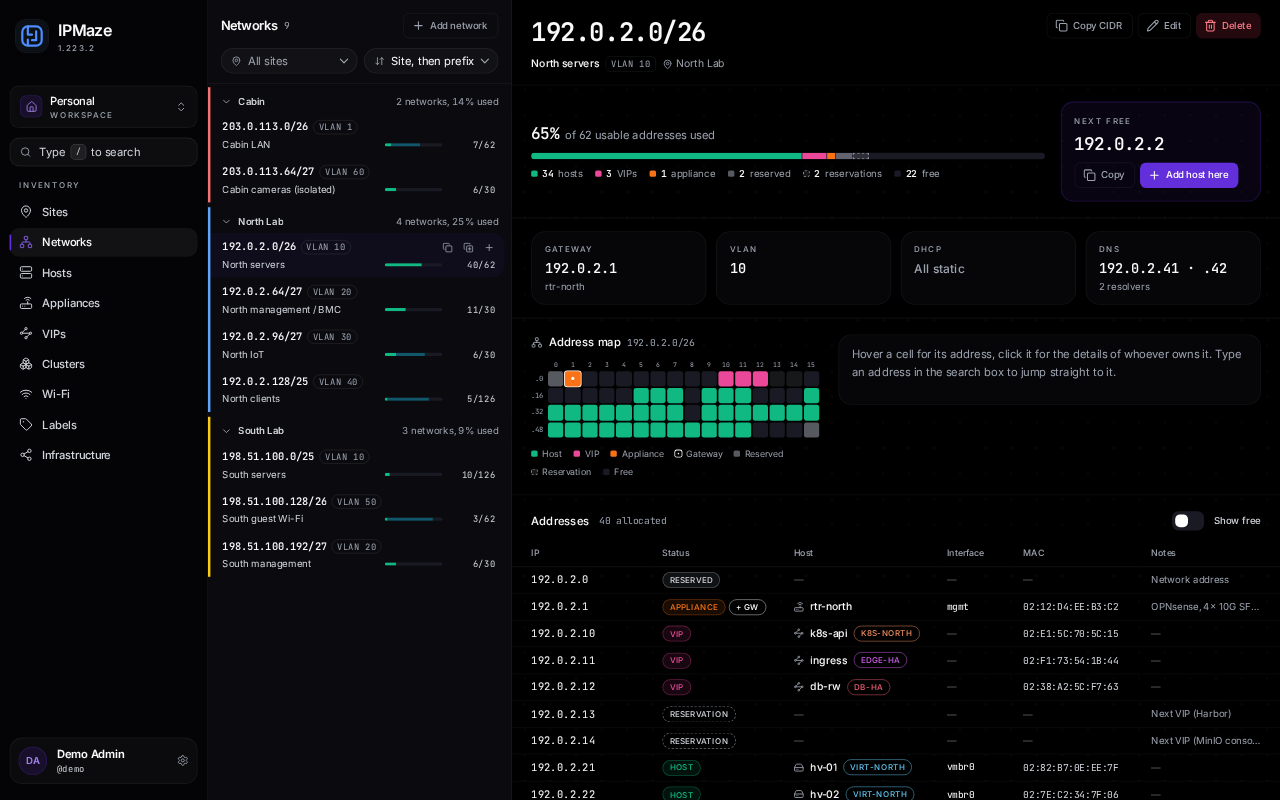Click the Networks icon in the sidebar
Screen dimensions: 1280x800
click(26, 242)
